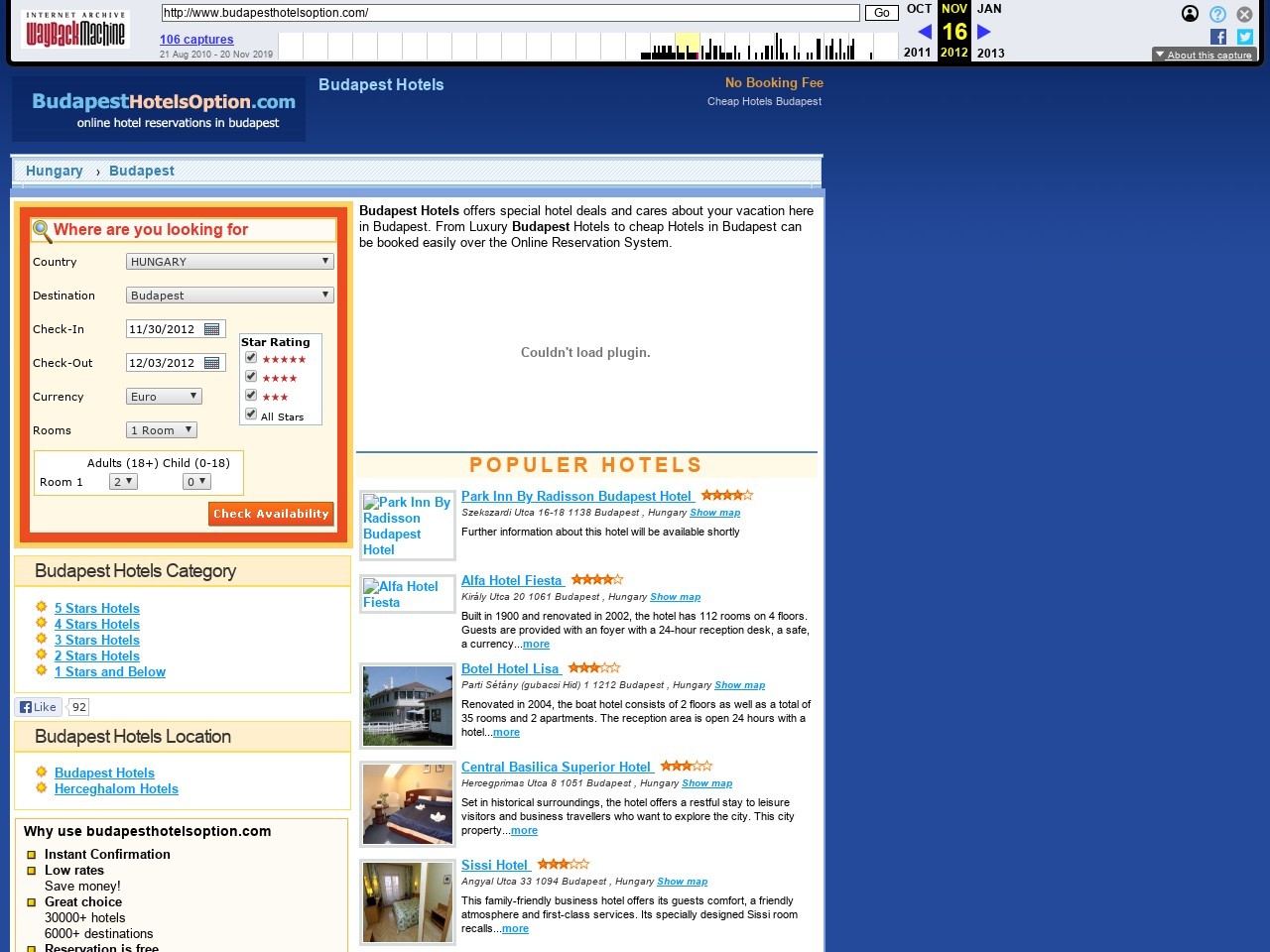The width and height of the screenshot is (1270, 952).
Task: Go to next capture with right arrow
Action: point(984,32)
